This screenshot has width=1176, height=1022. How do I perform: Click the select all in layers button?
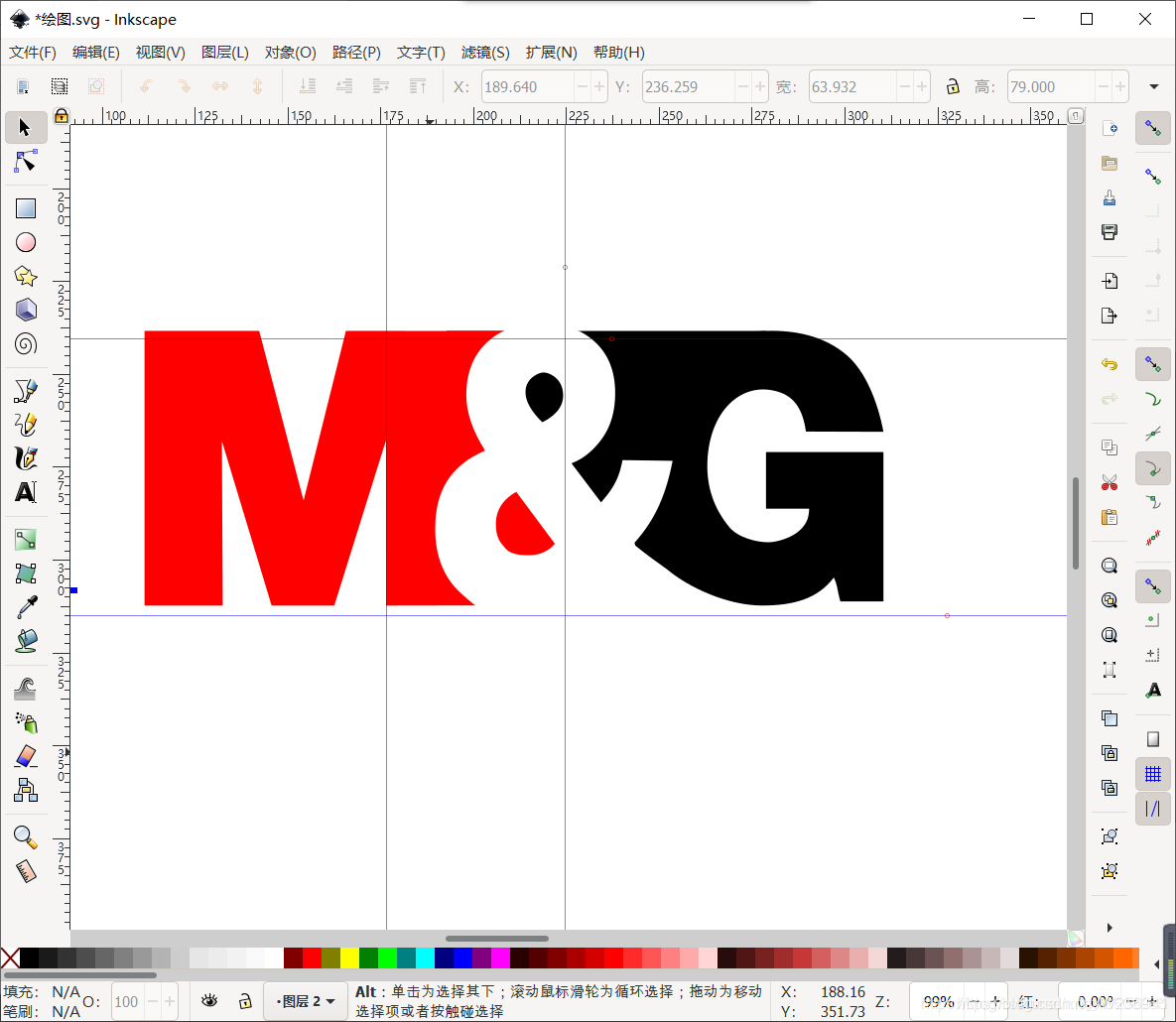(60, 86)
